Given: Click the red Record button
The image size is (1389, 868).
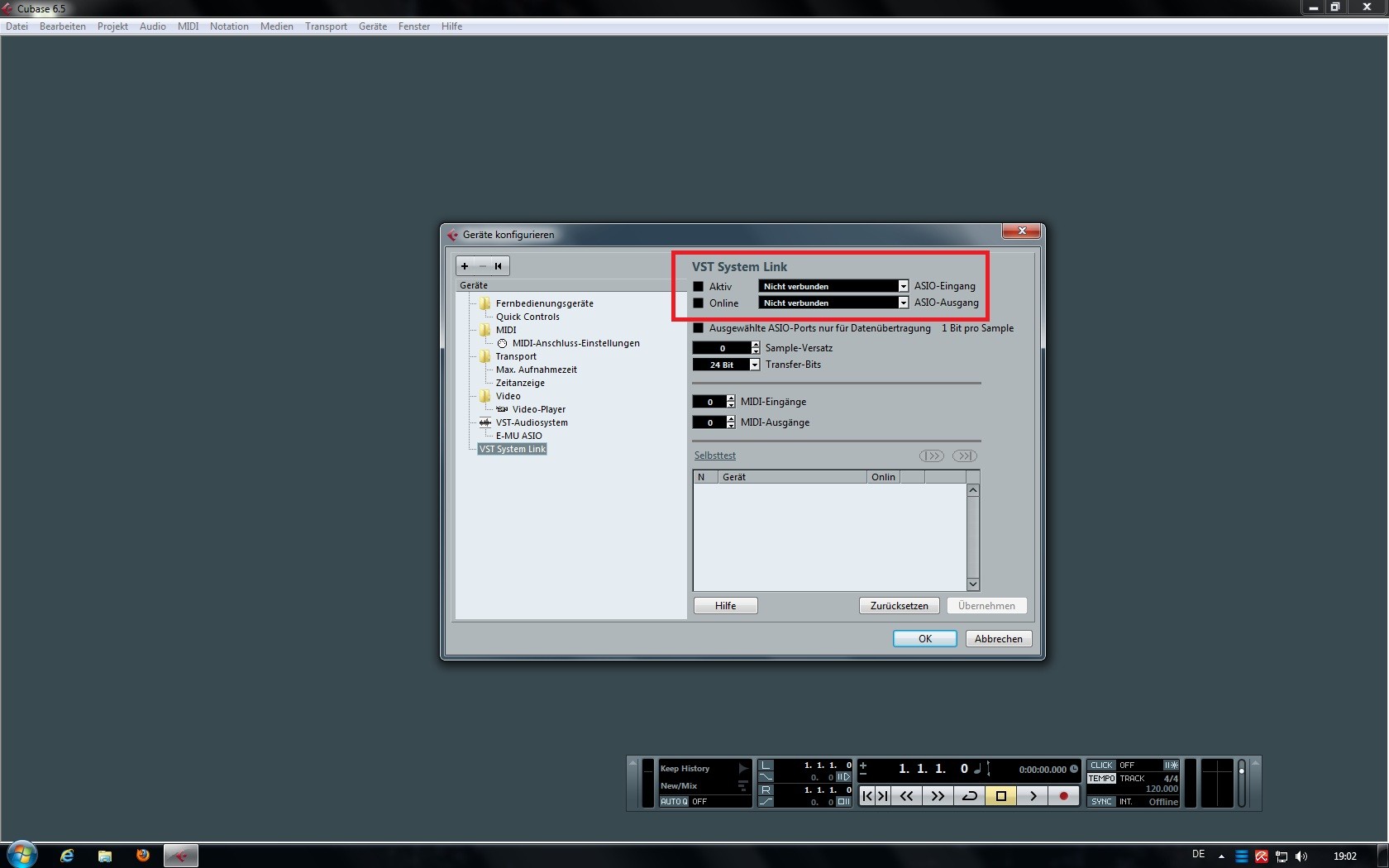Looking at the screenshot, I should coord(1064,796).
